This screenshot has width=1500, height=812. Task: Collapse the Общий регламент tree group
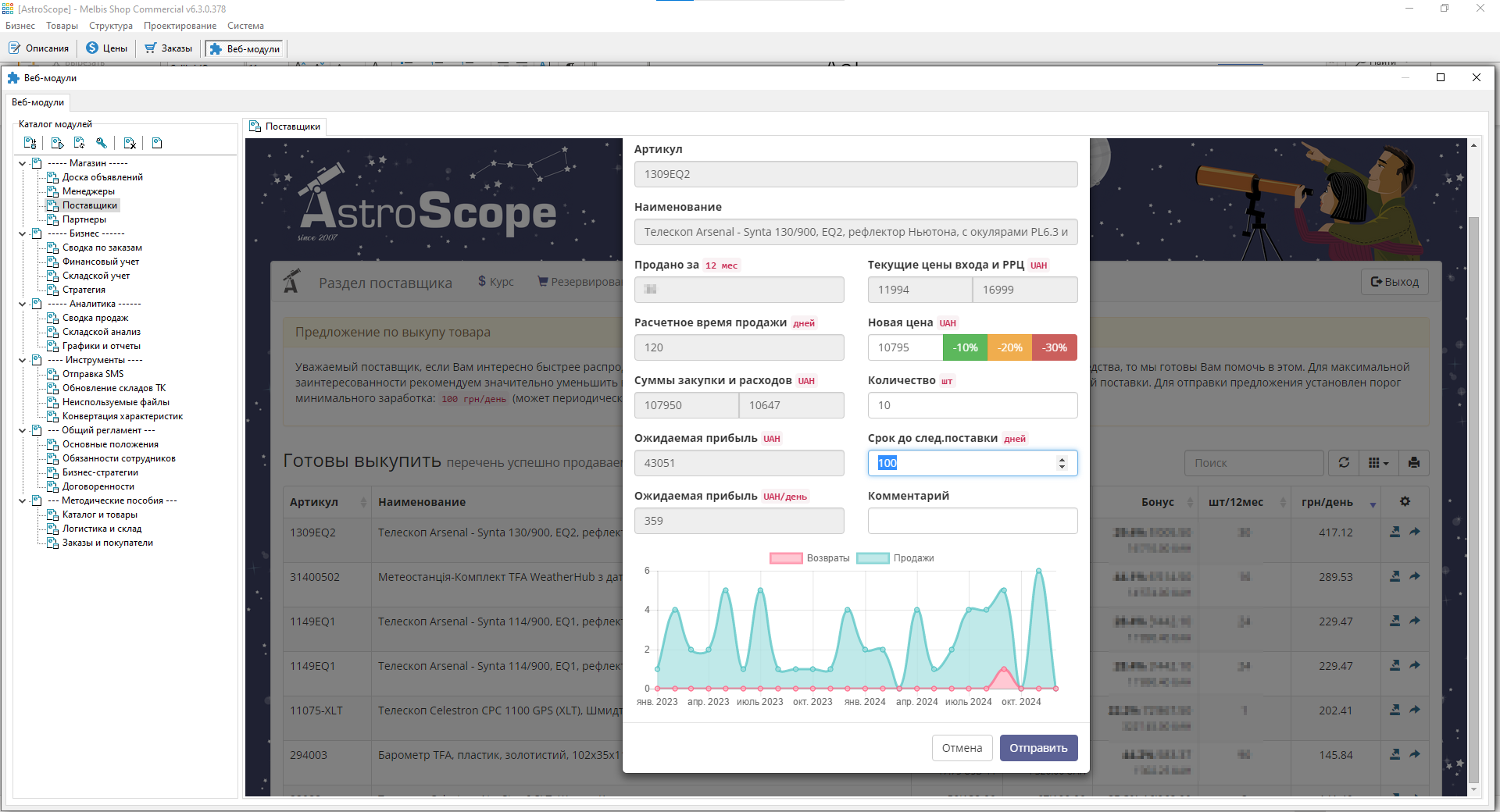click(x=23, y=430)
